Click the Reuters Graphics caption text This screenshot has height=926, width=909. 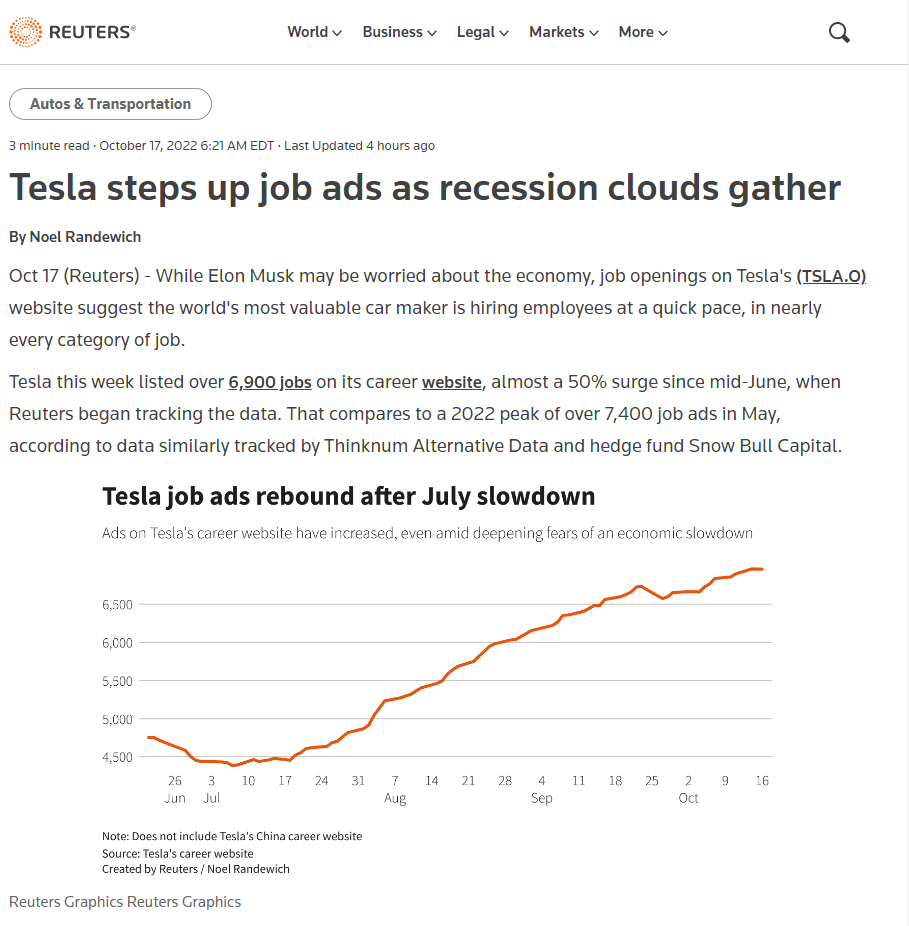point(125,902)
